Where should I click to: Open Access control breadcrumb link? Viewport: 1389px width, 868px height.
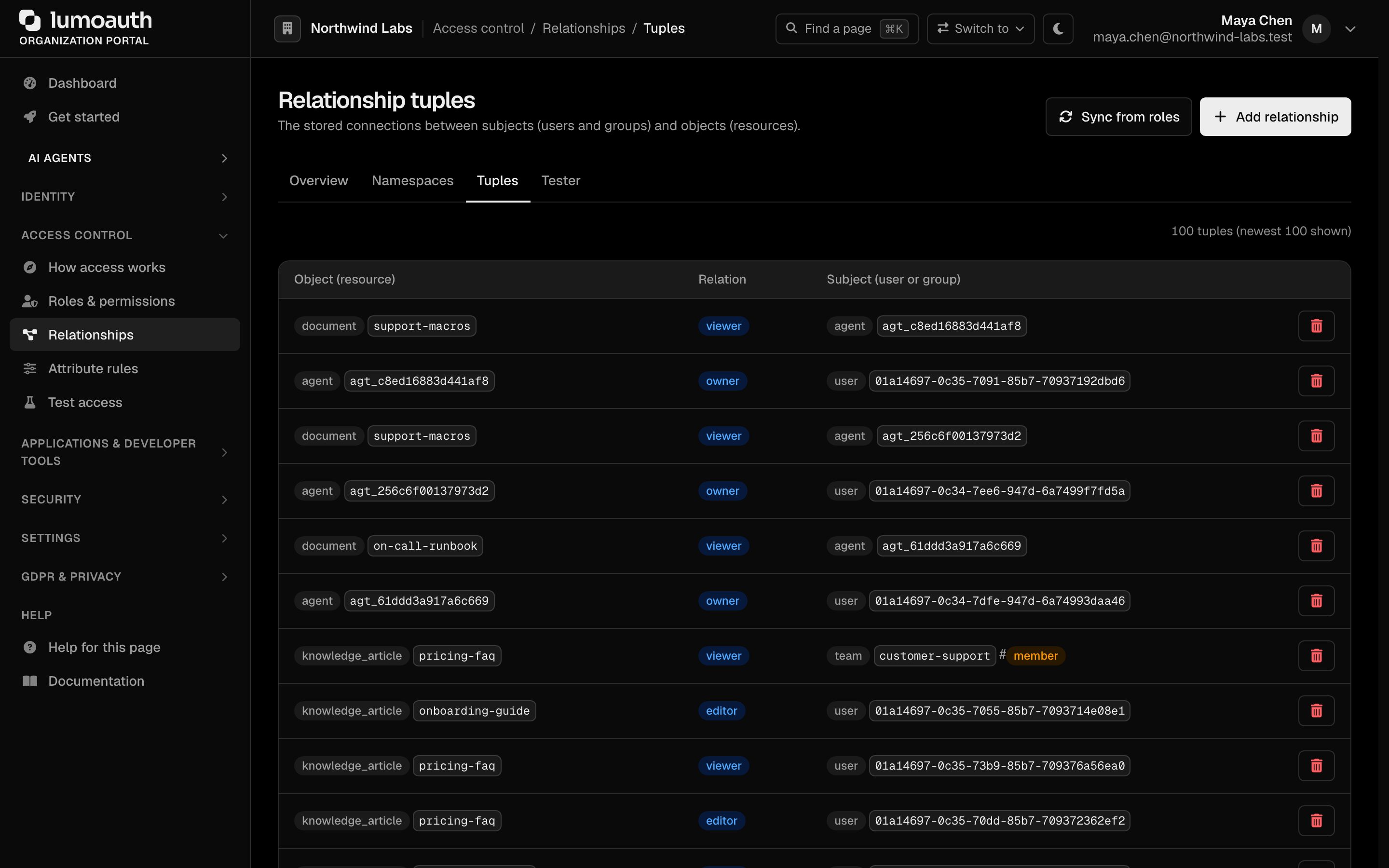pyautogui.click(x=478, y=29)
